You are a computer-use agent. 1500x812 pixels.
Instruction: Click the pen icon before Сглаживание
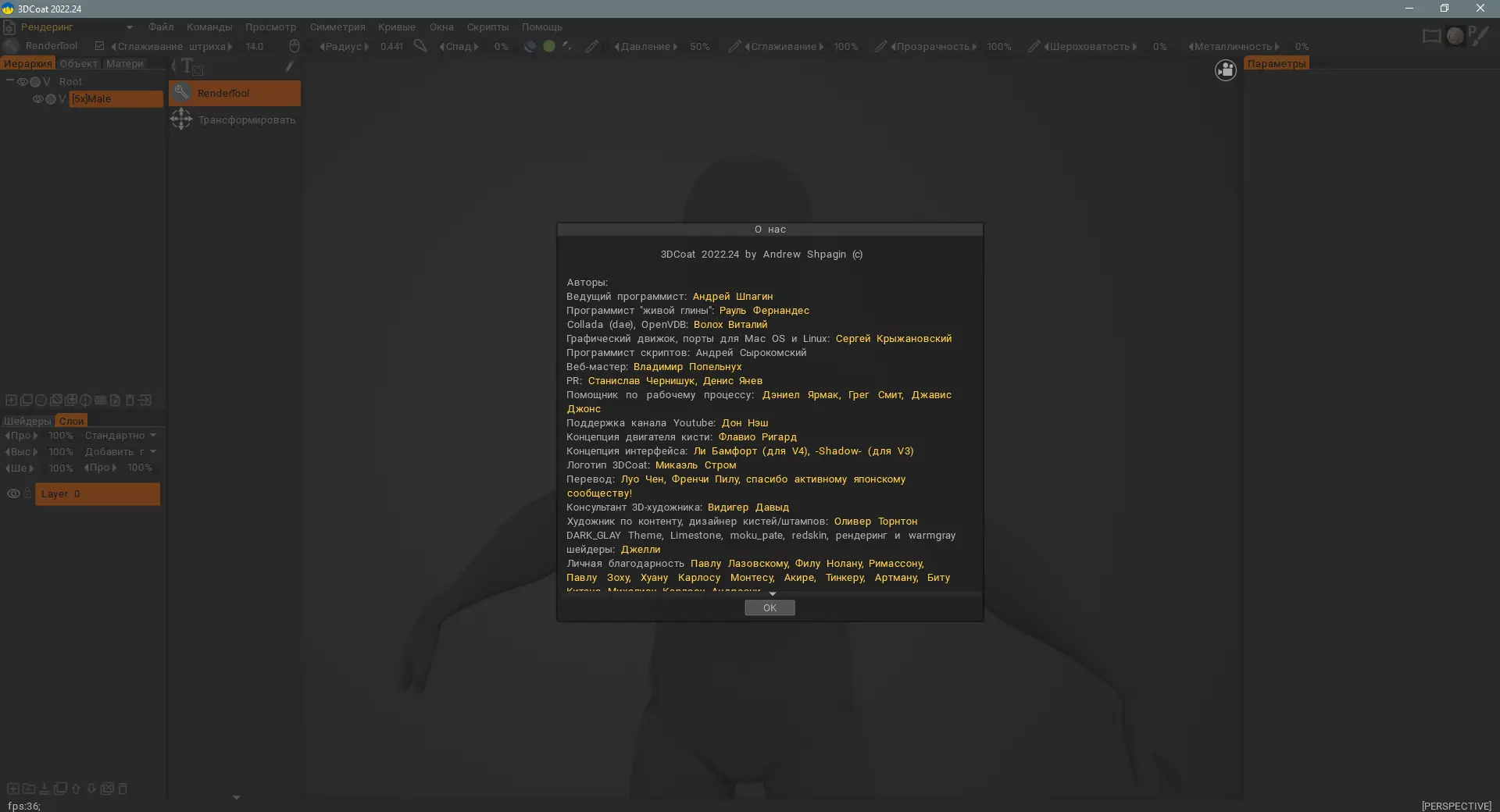pyautogui.click(x=734, y=46)
